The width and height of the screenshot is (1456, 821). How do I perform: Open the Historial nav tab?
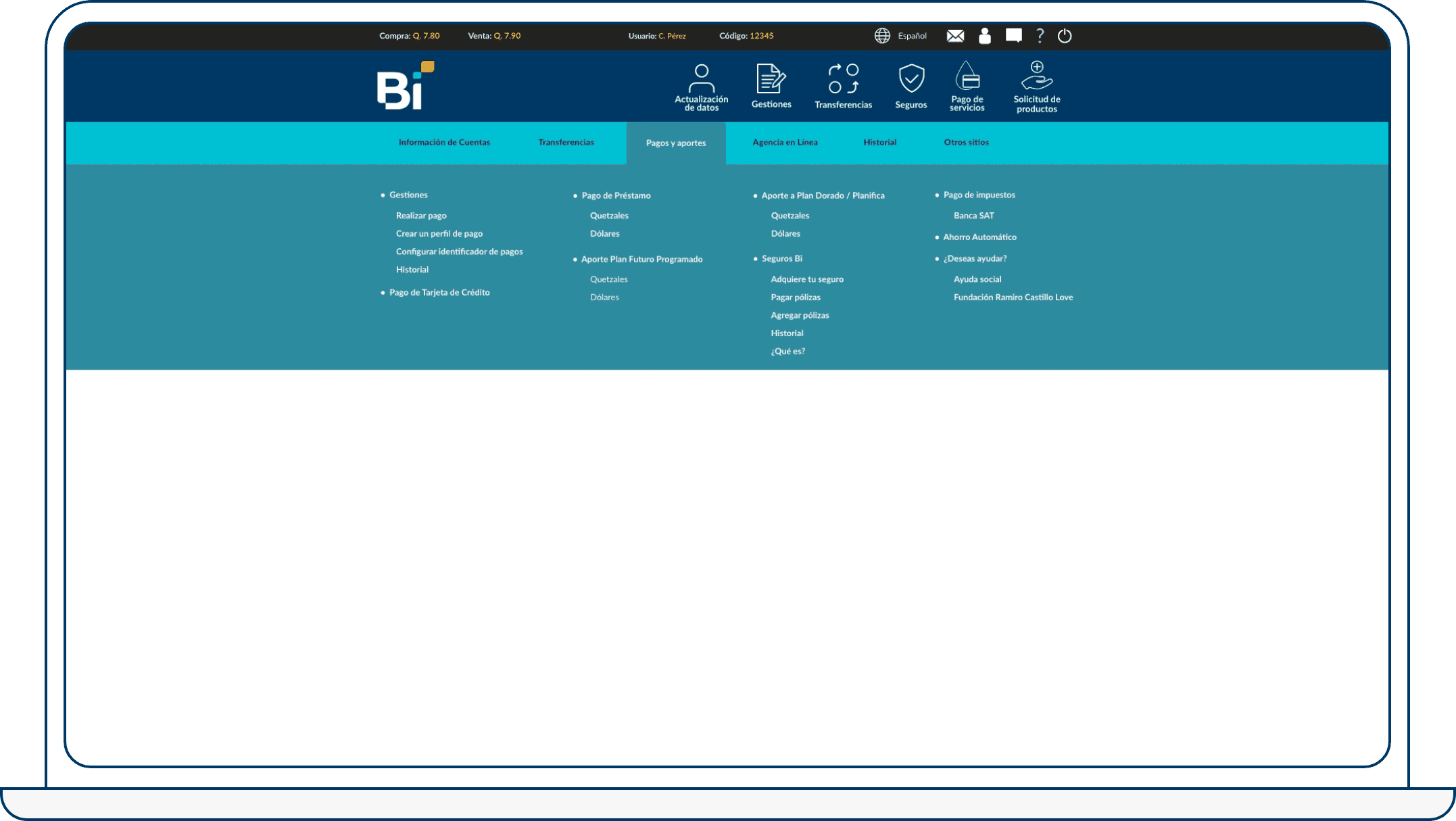click(x=879, y=142)
